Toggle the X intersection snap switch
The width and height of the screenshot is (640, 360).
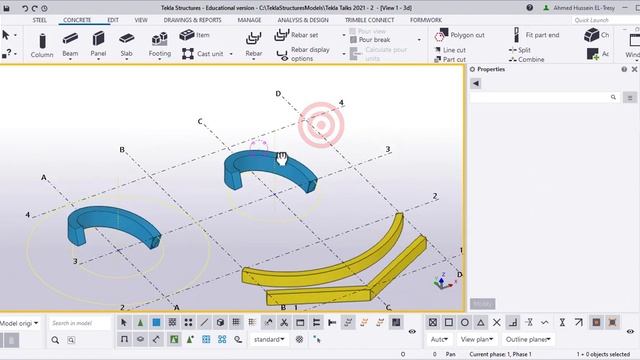pos(496,322)
